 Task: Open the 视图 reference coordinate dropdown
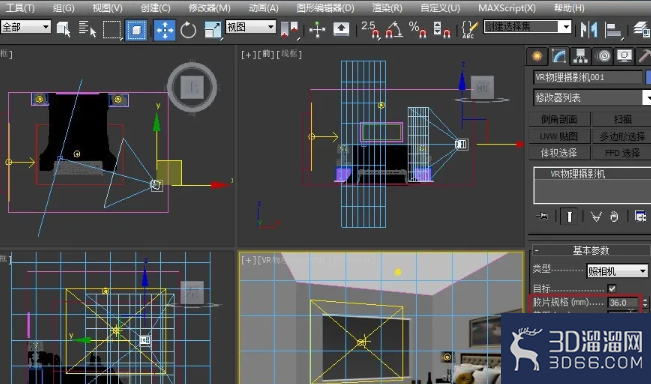pyautogui.click(x=251, y=27)
